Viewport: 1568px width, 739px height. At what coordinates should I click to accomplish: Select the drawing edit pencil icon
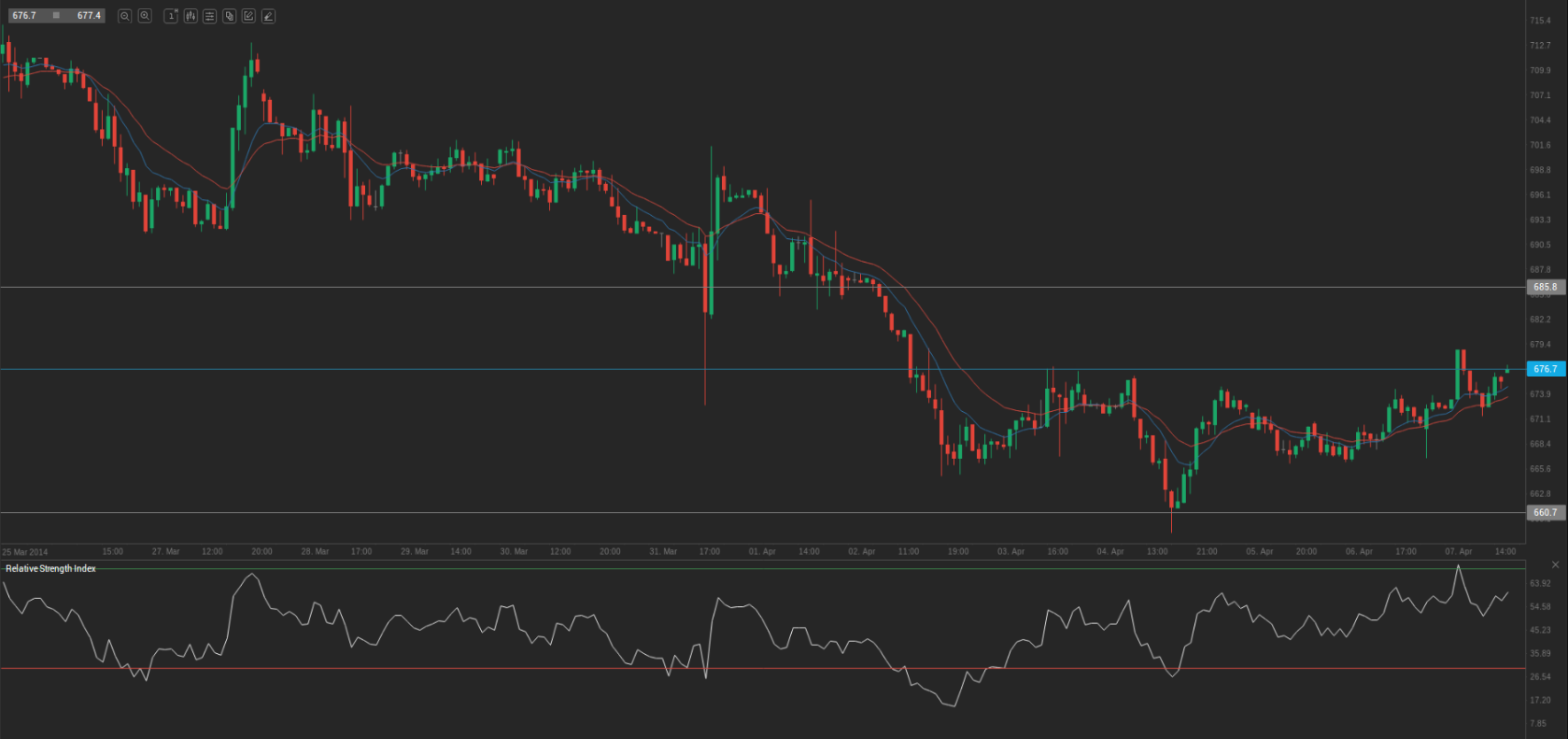[248, 16]
